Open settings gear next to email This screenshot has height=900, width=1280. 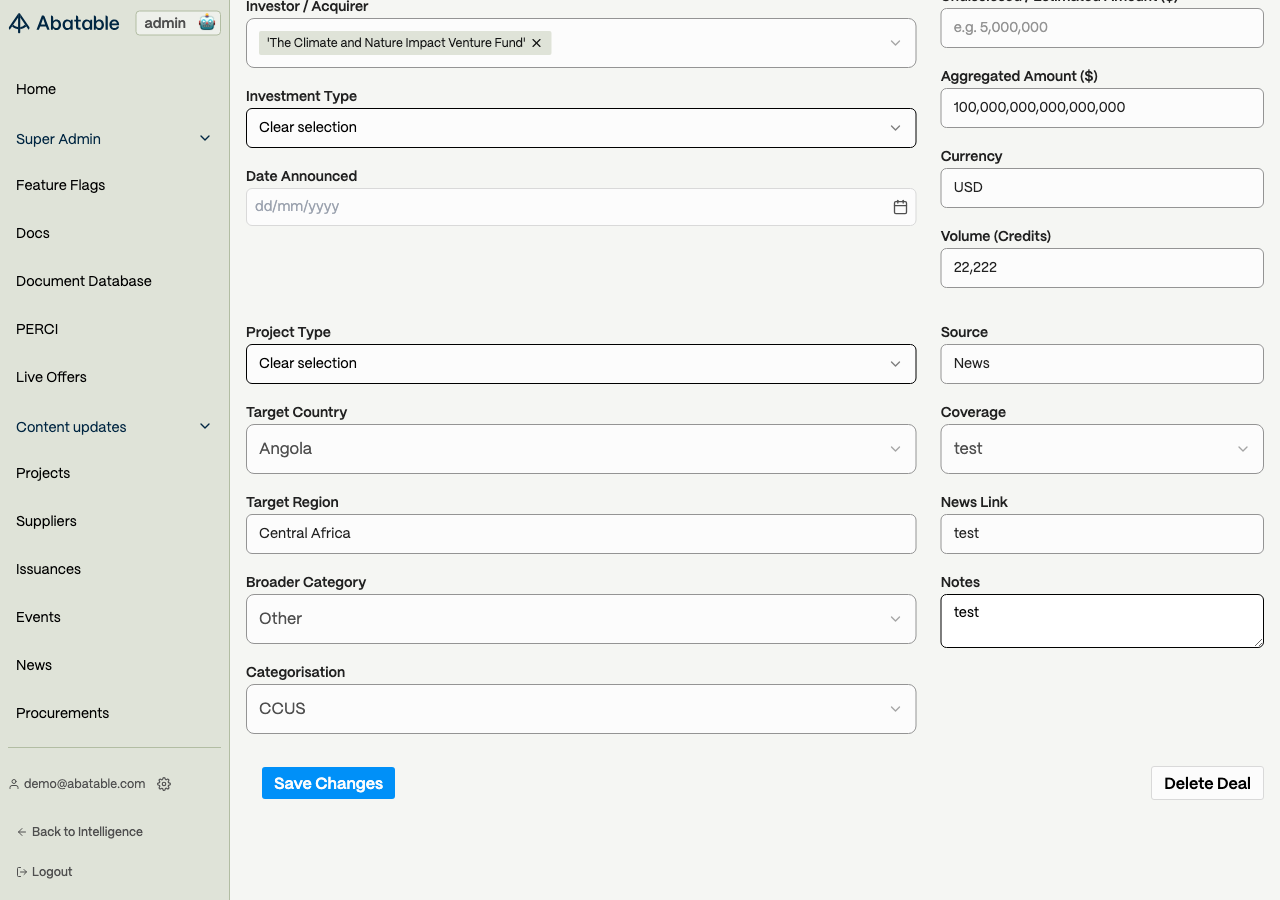tap(164, 784)
